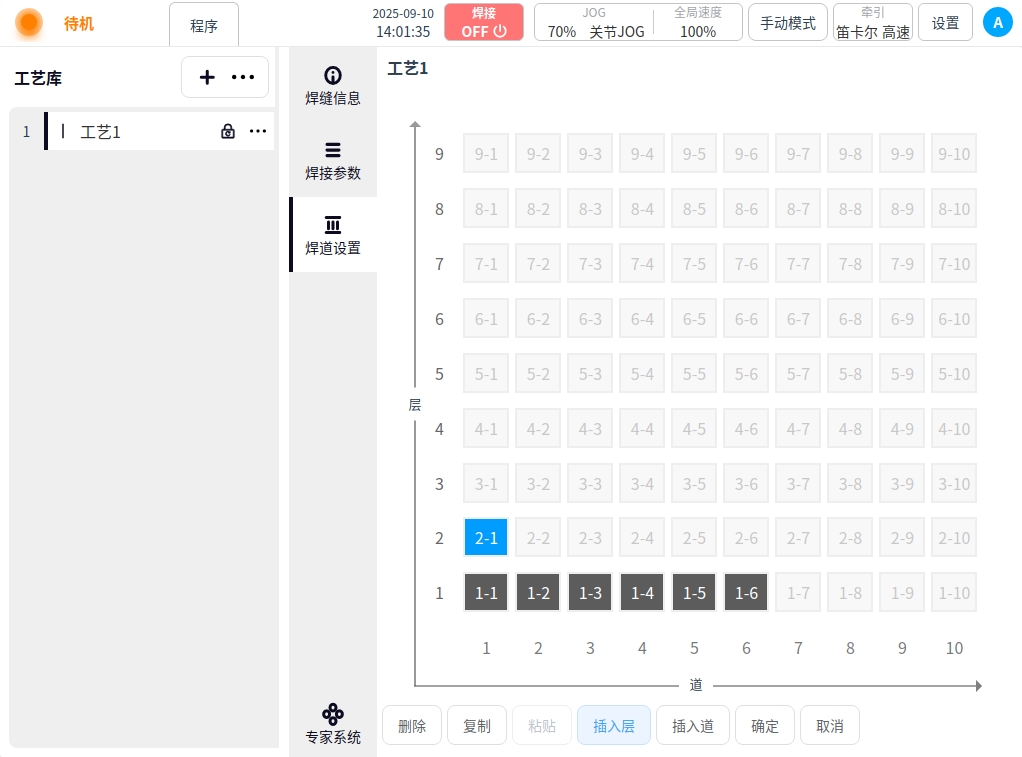Viewport: 1022px width, 757px height.
Task: Click the user avatar A icon
Action: point(997,22)
